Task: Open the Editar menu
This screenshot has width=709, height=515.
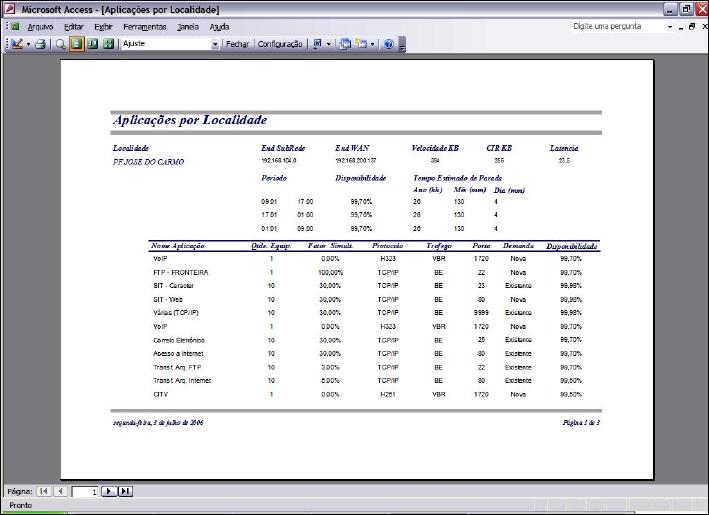Action: 74,27
